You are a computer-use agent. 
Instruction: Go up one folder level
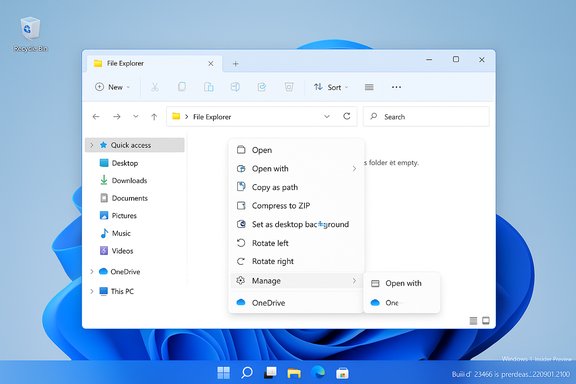pyautogui.click(x=154, y=116)
